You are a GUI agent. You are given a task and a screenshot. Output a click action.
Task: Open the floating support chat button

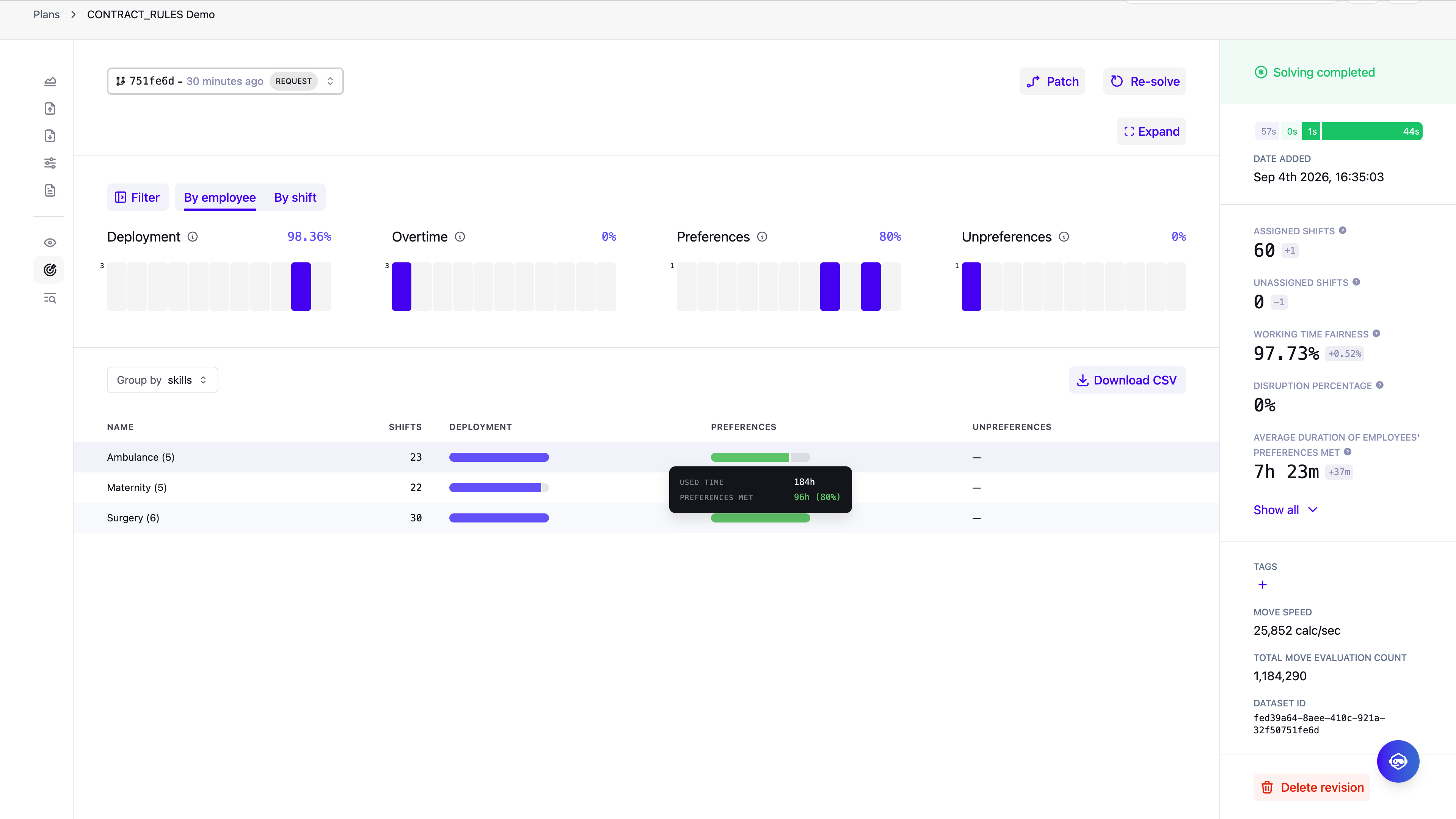pos(1398,761)
